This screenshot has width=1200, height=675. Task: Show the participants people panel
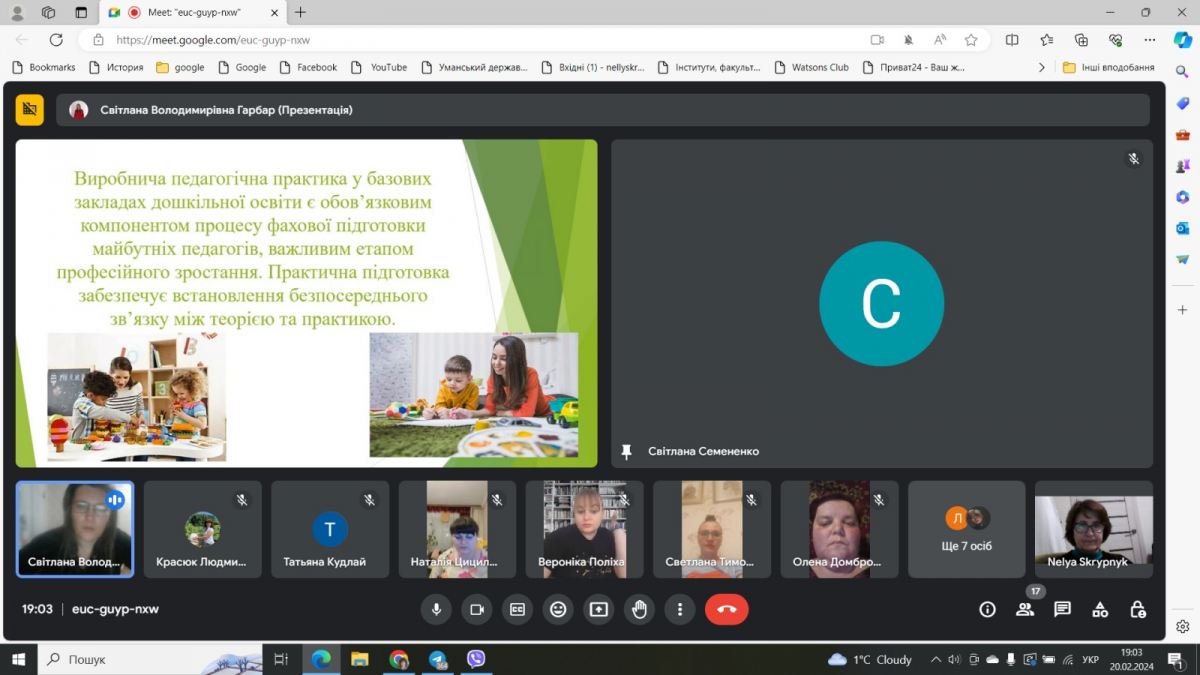coord(1025,609)
